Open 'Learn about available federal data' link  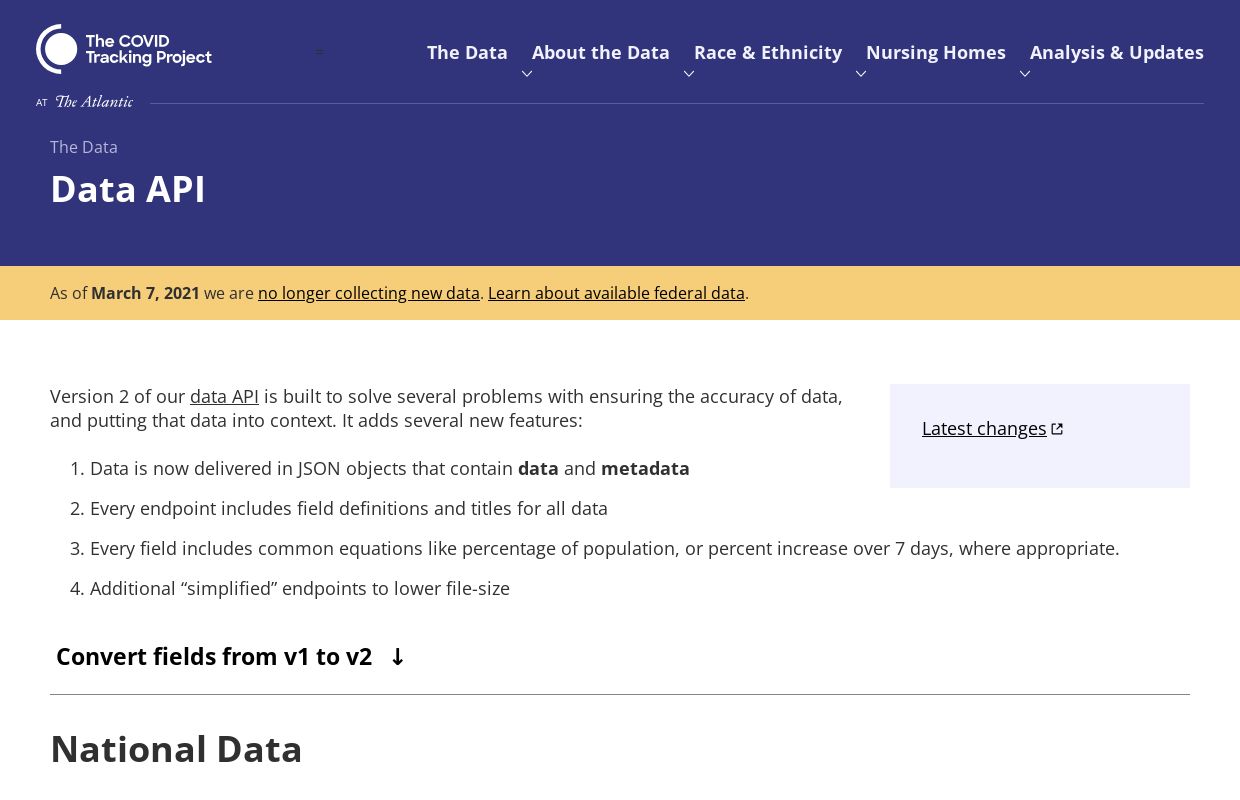click(616, 293)
